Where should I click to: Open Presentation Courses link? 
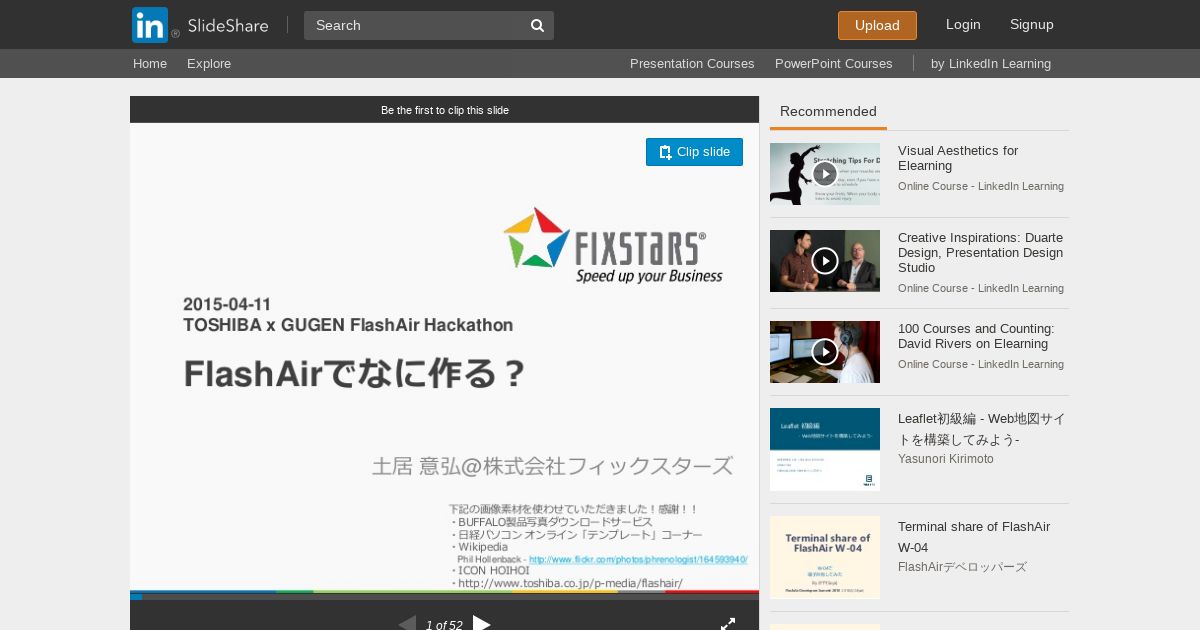point(692,63)
